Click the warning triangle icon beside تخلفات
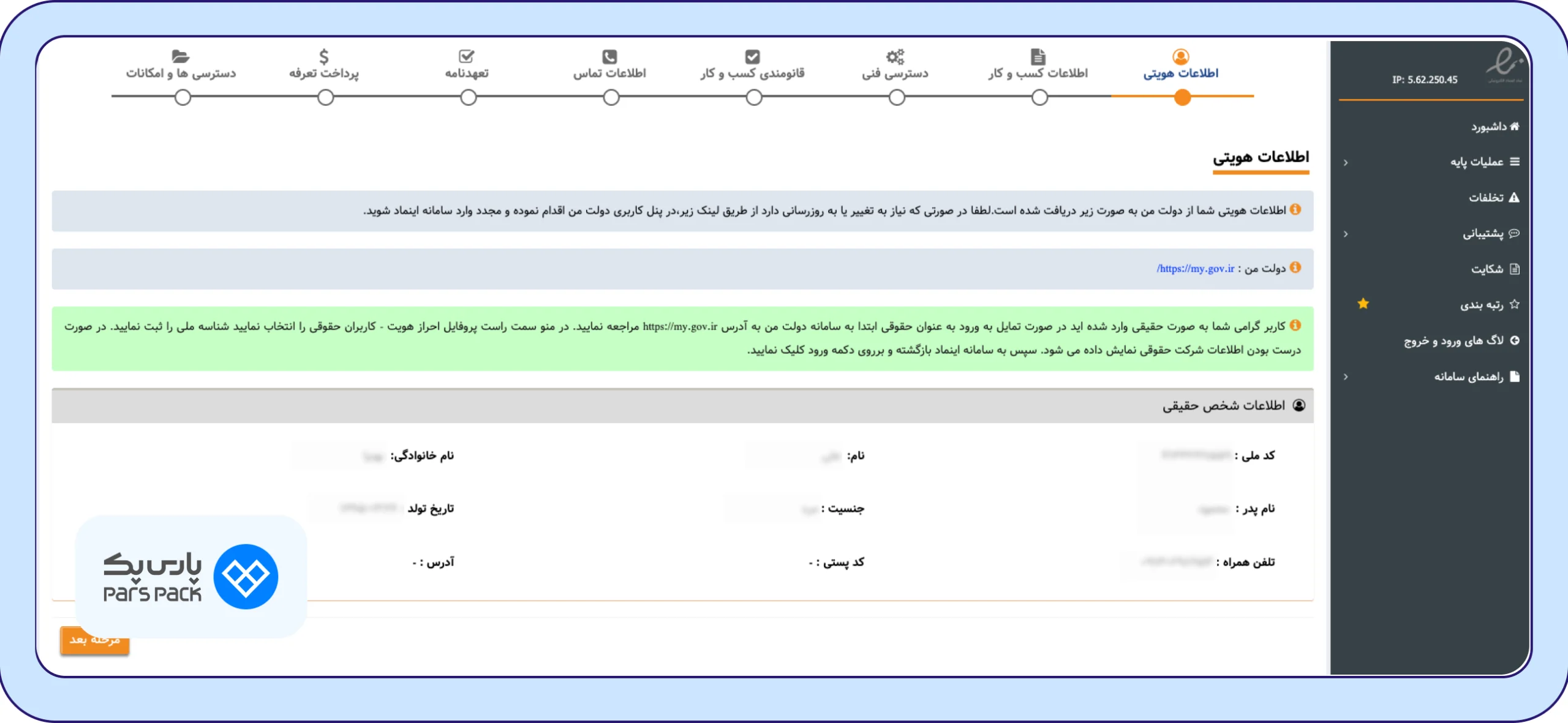 [x=1514, y=197]
